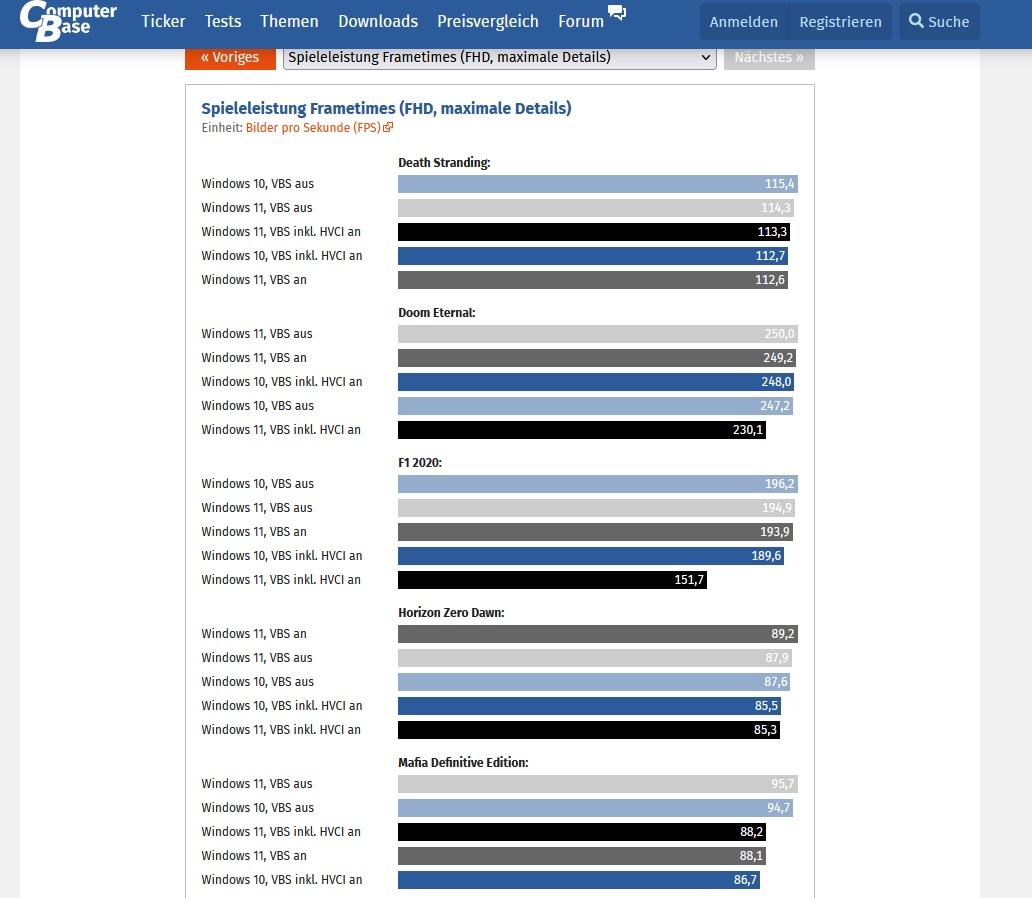The image size is (1032, 898).
Task: Follow the Bilder pro Sekunde (FPS) link
Action: point(313,128)
